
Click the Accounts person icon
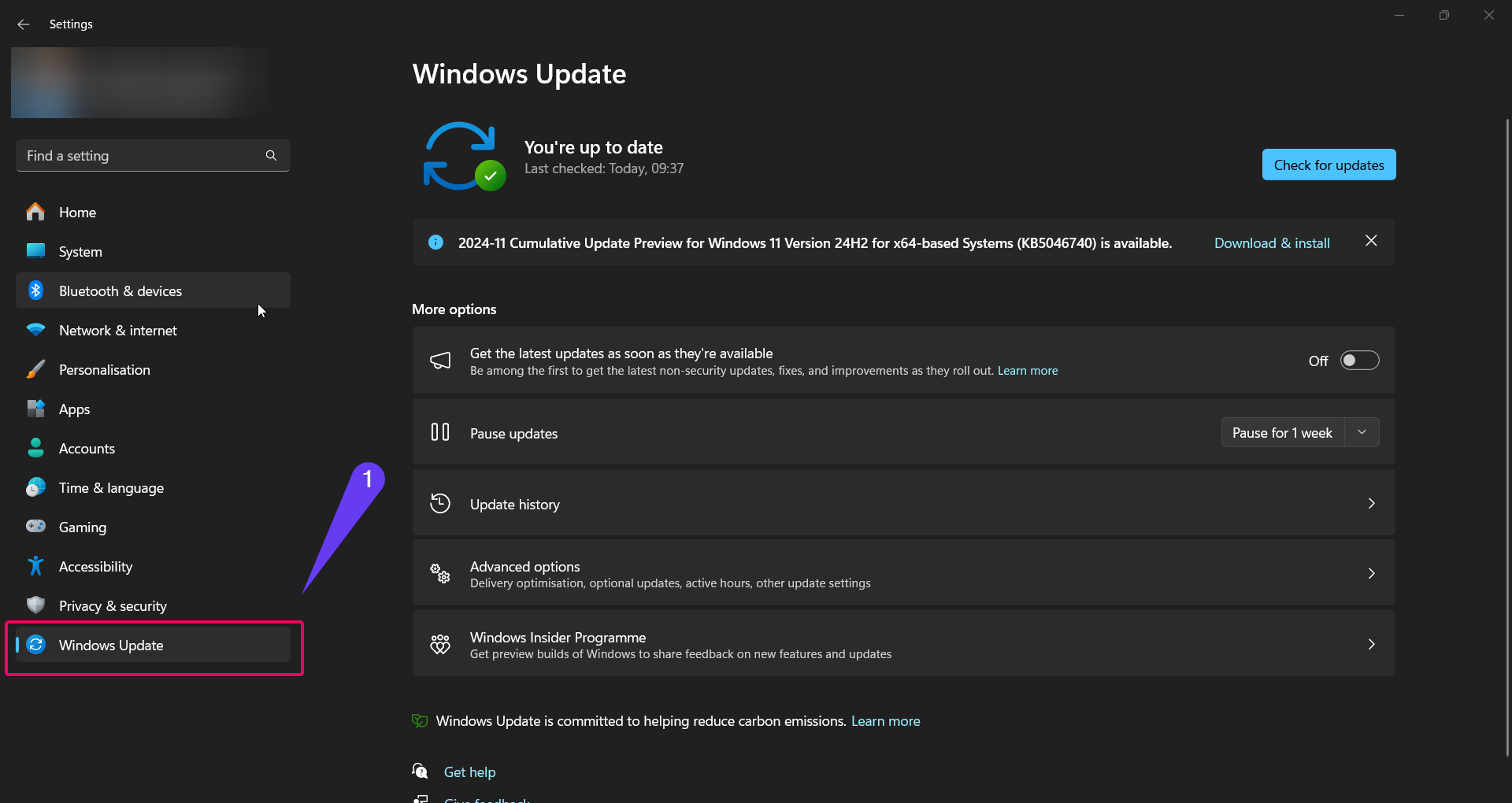[x=35, y=448]
